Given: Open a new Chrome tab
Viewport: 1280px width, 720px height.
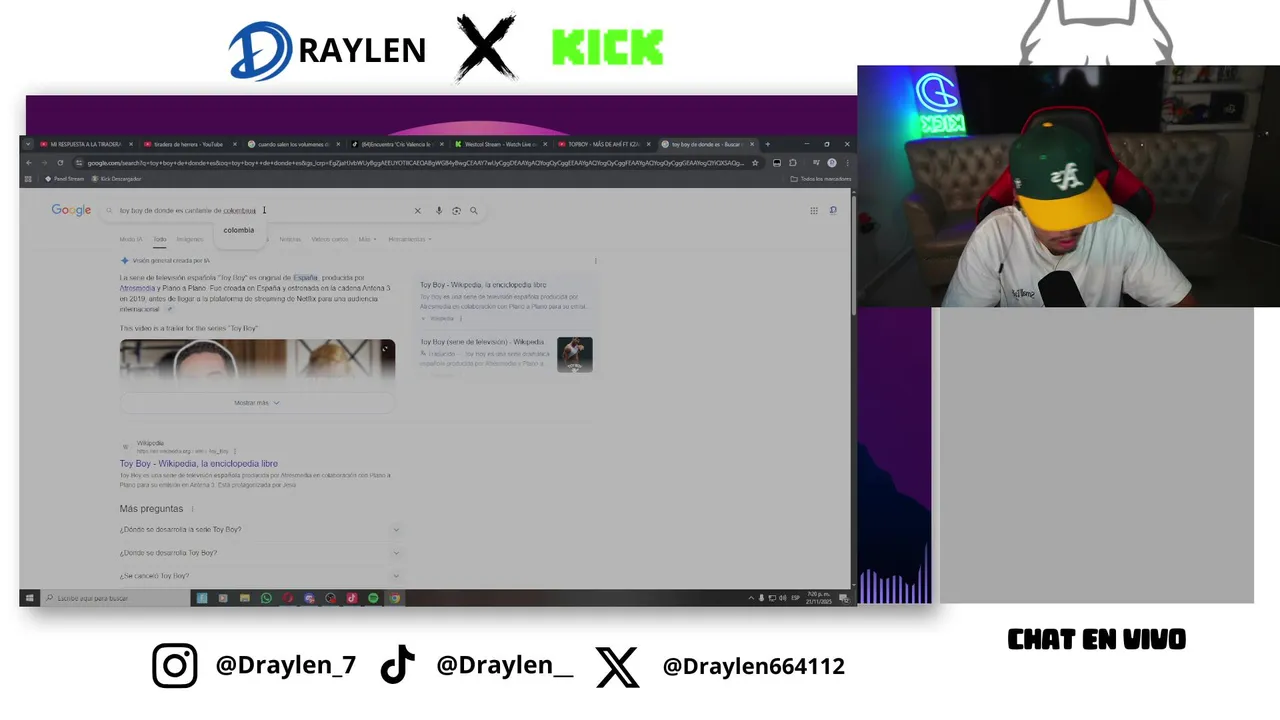Looking at the screenshot, I should point(767,144).
